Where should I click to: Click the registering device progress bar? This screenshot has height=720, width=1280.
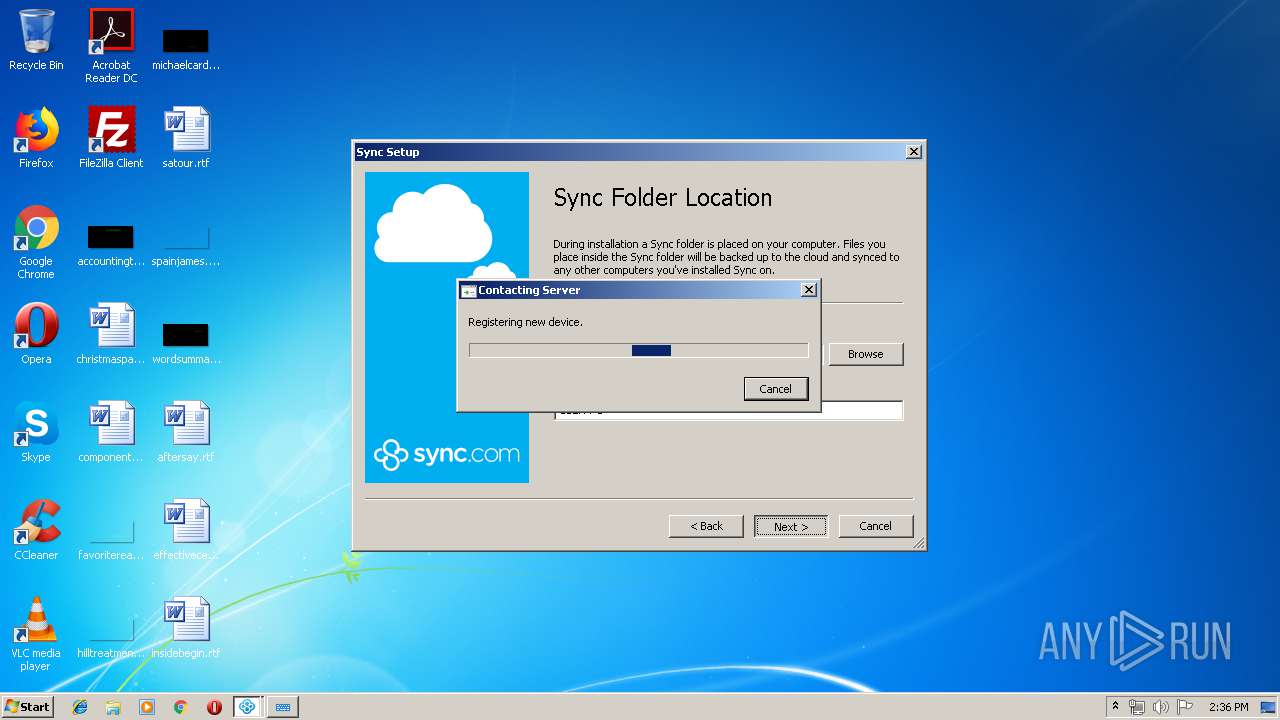638,350
